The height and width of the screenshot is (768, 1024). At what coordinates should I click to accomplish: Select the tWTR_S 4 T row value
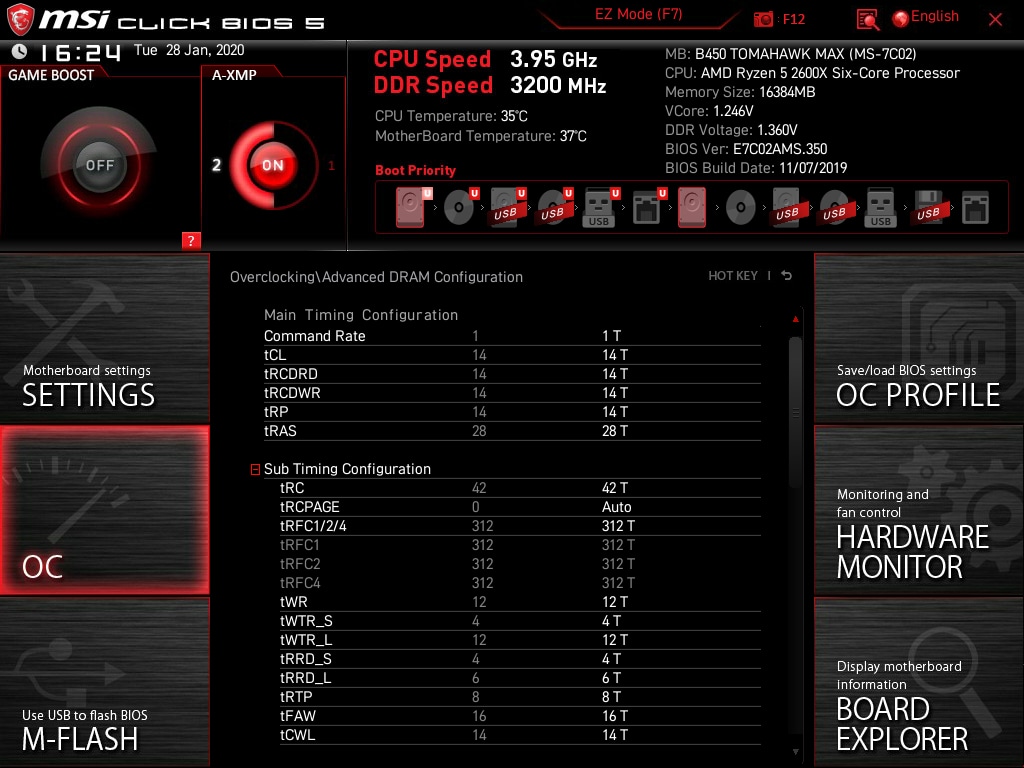coord(611,620)
